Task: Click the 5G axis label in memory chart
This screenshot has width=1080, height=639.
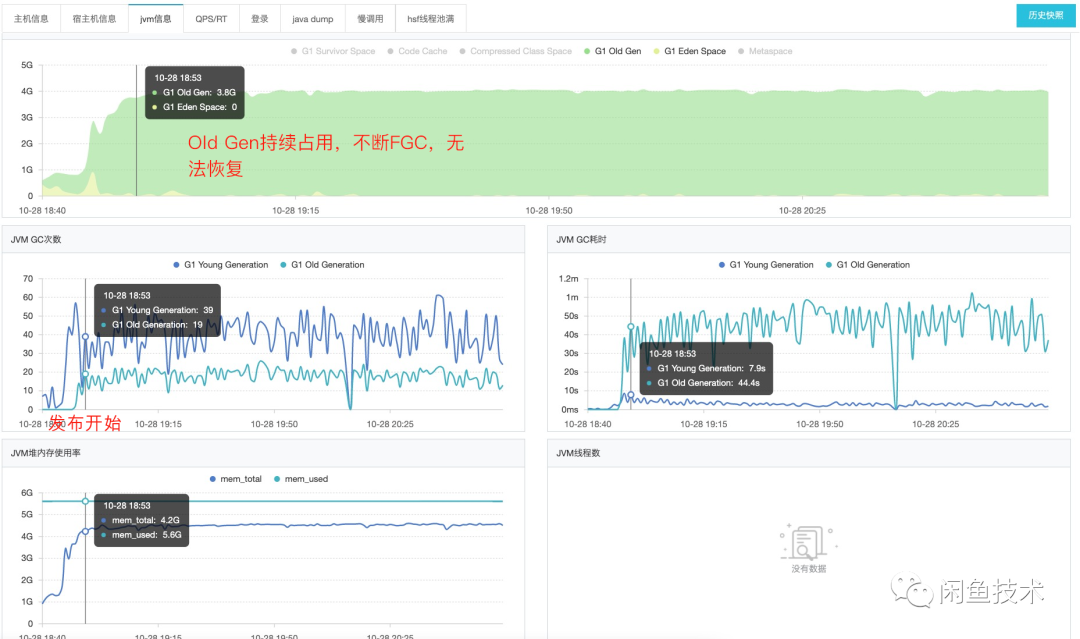Action: tap(27, 65)
